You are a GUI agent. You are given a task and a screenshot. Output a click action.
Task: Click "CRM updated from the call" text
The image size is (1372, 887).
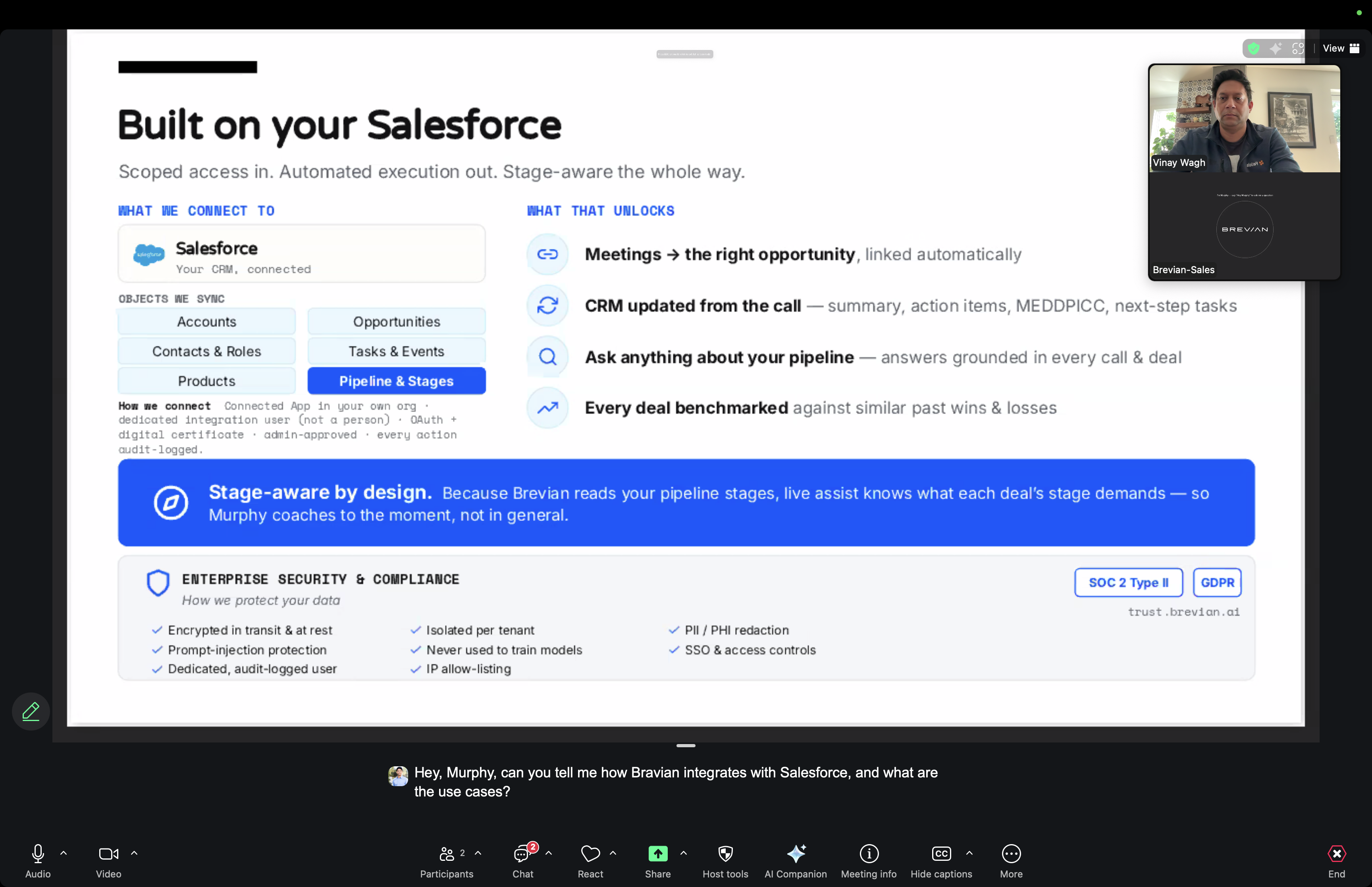click(693, 305)
